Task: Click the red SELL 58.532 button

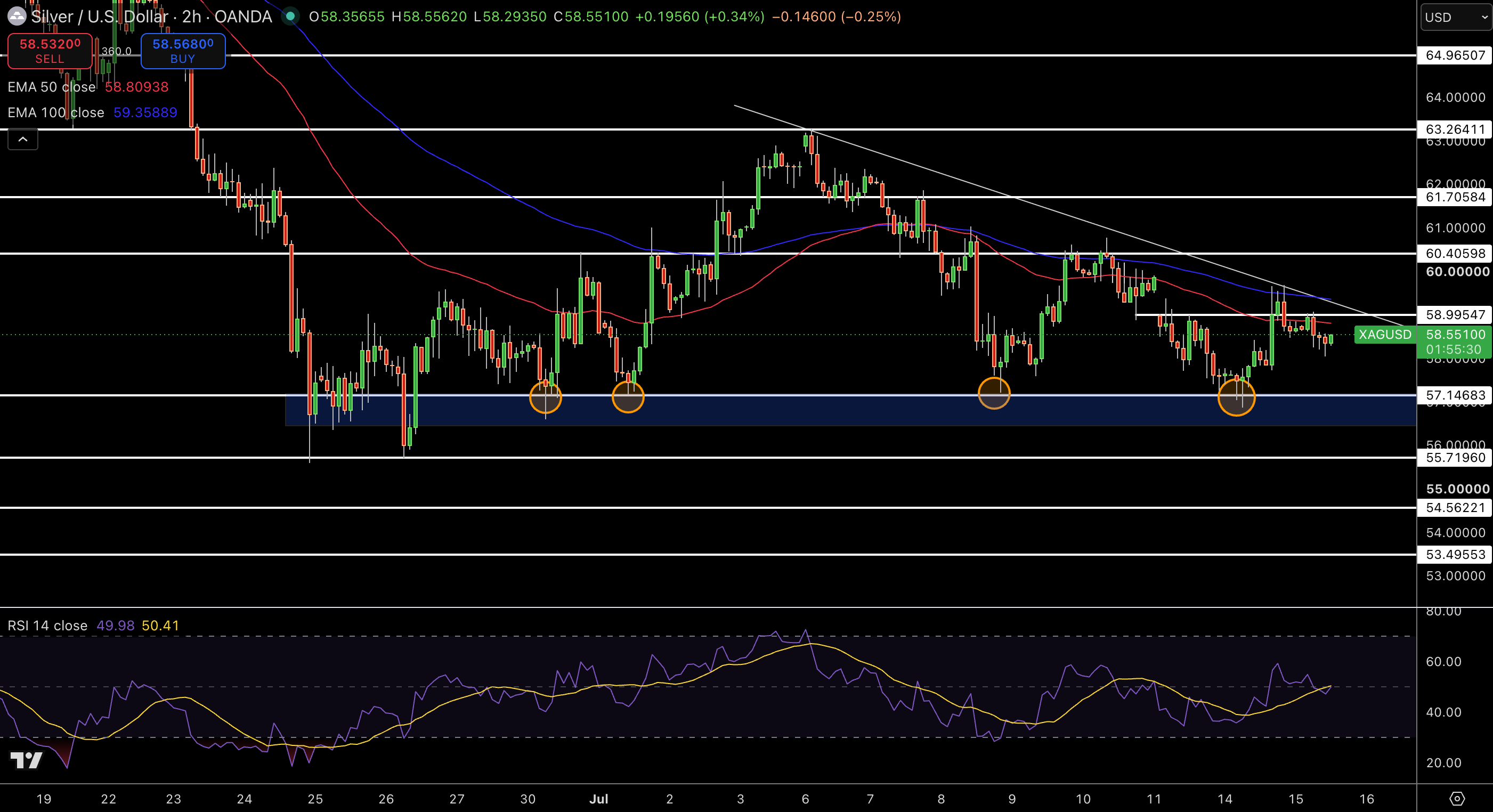Action: (x=50, y=51)
